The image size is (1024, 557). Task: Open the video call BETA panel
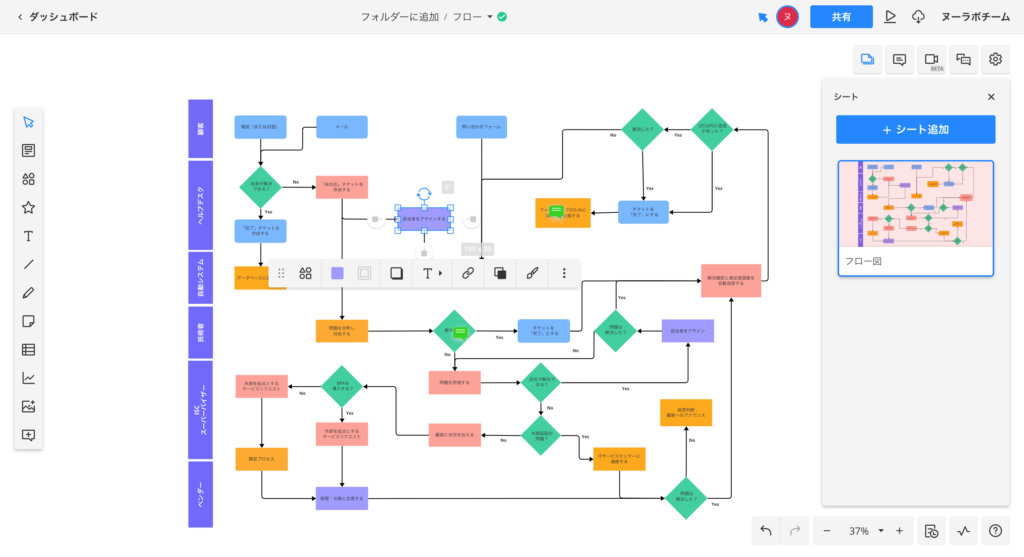[931, 60]
